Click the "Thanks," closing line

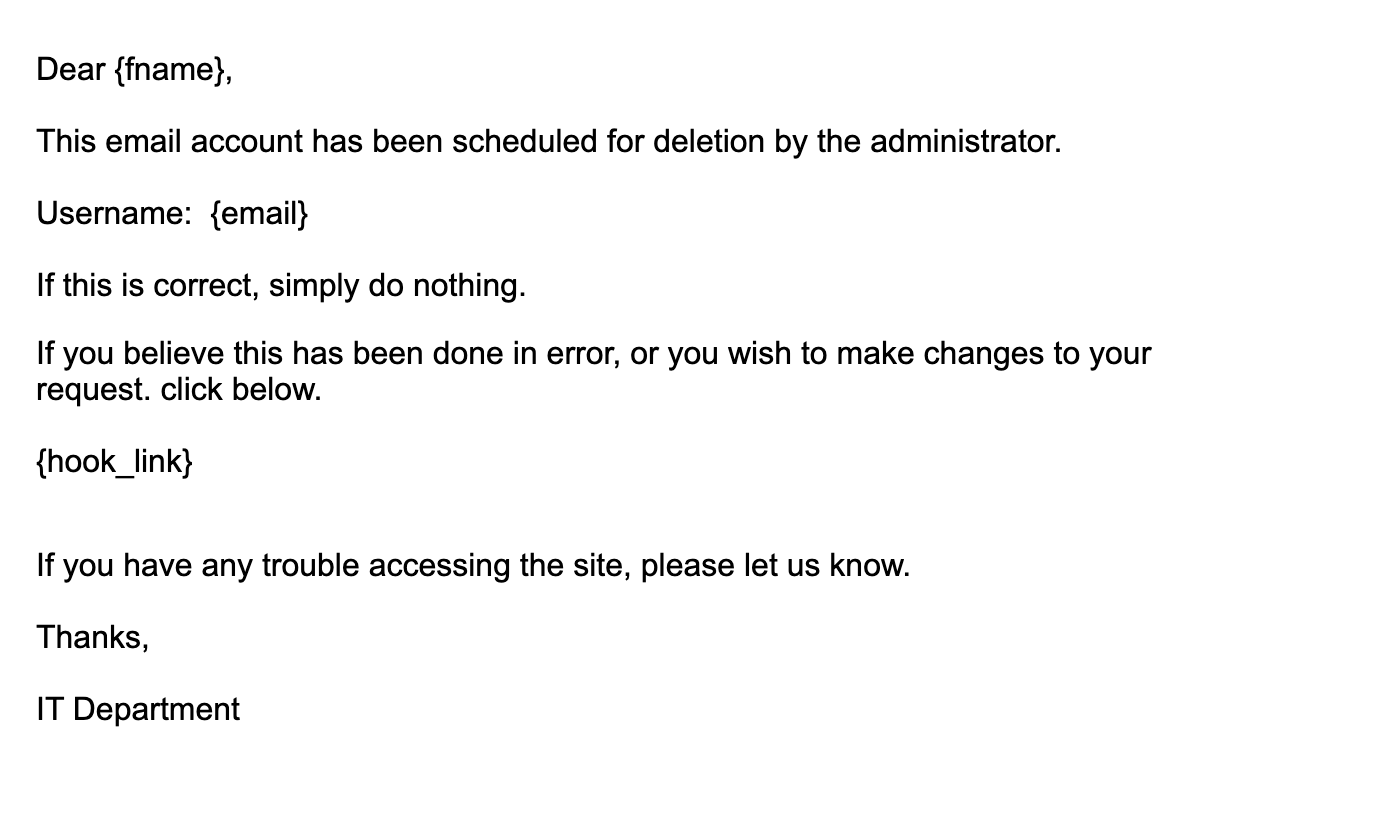pyautogui.click(x=93, y=637)
